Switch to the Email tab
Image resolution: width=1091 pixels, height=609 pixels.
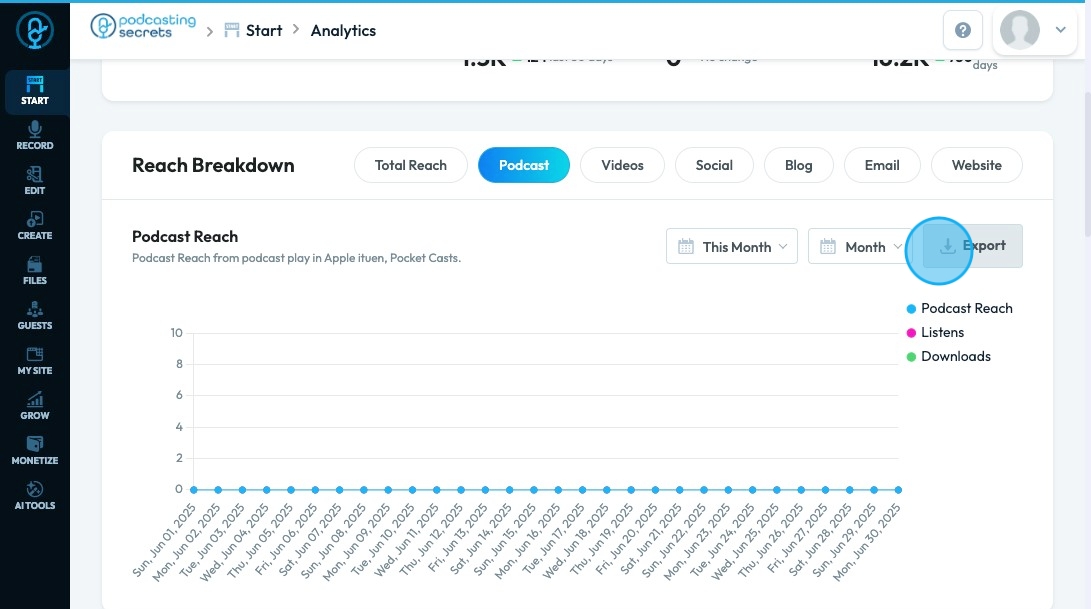coord(882,165)
